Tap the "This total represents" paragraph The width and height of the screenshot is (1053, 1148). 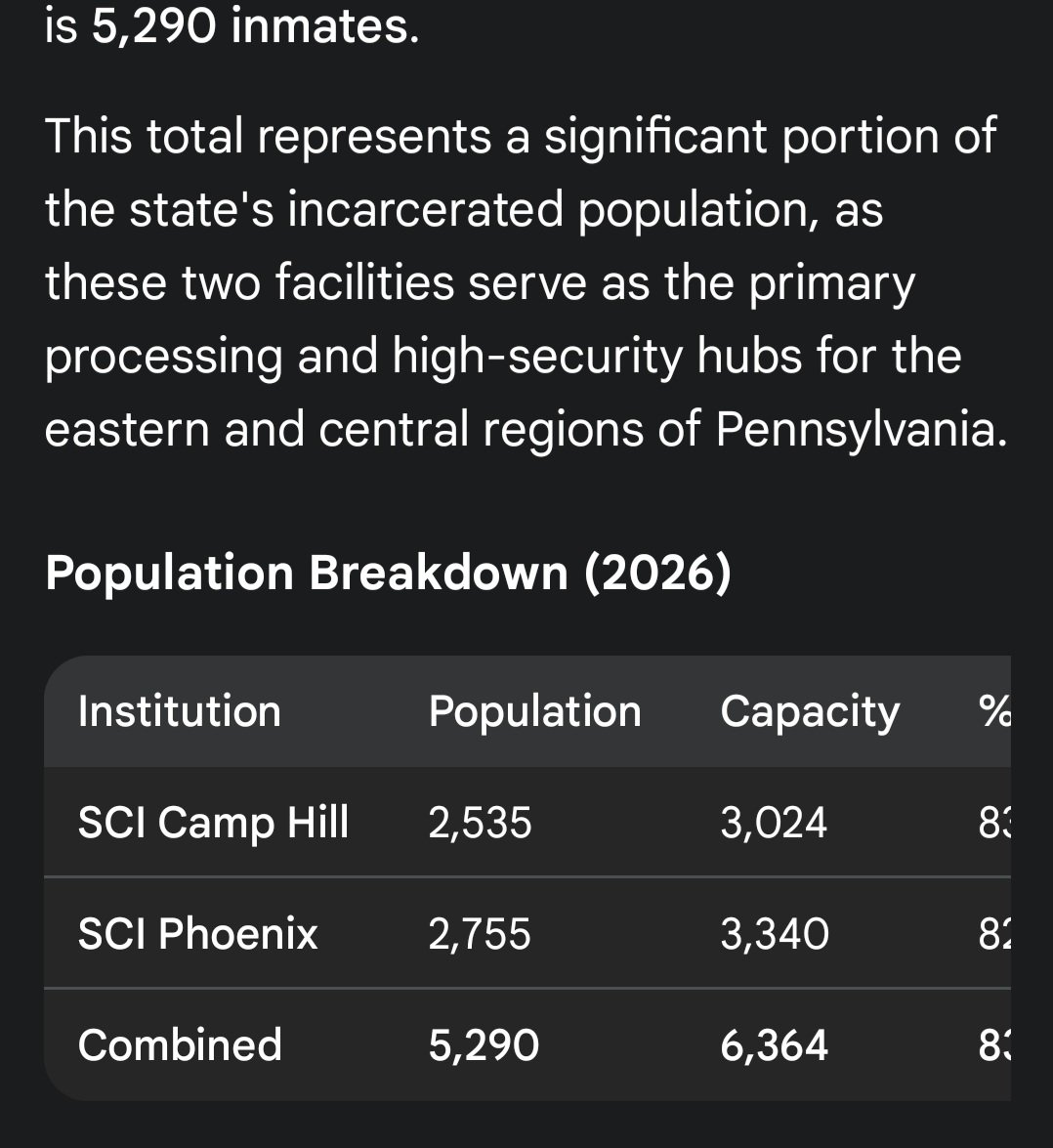pyautogui.click(x=526, y=282)
